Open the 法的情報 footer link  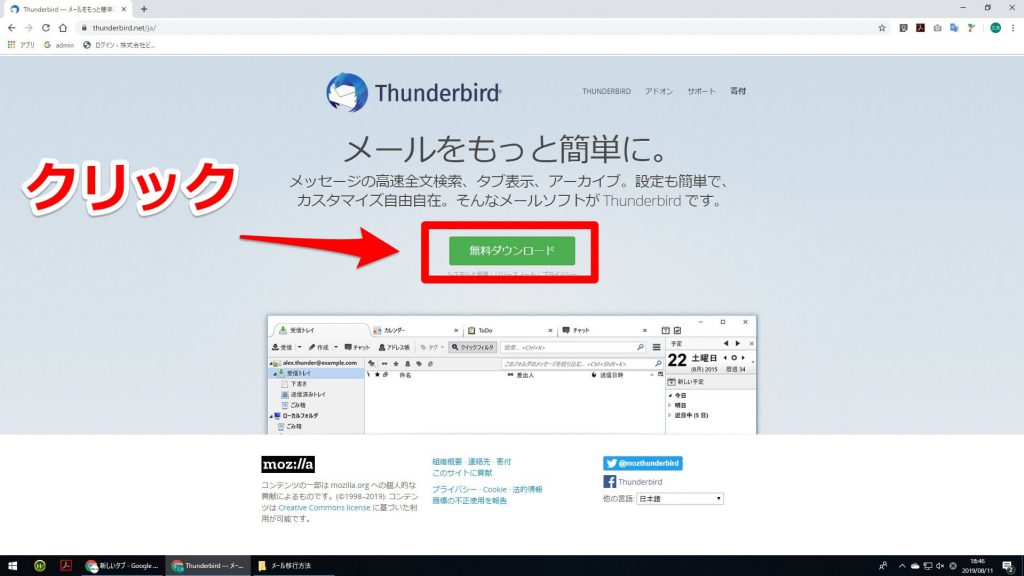pos(527,489)
